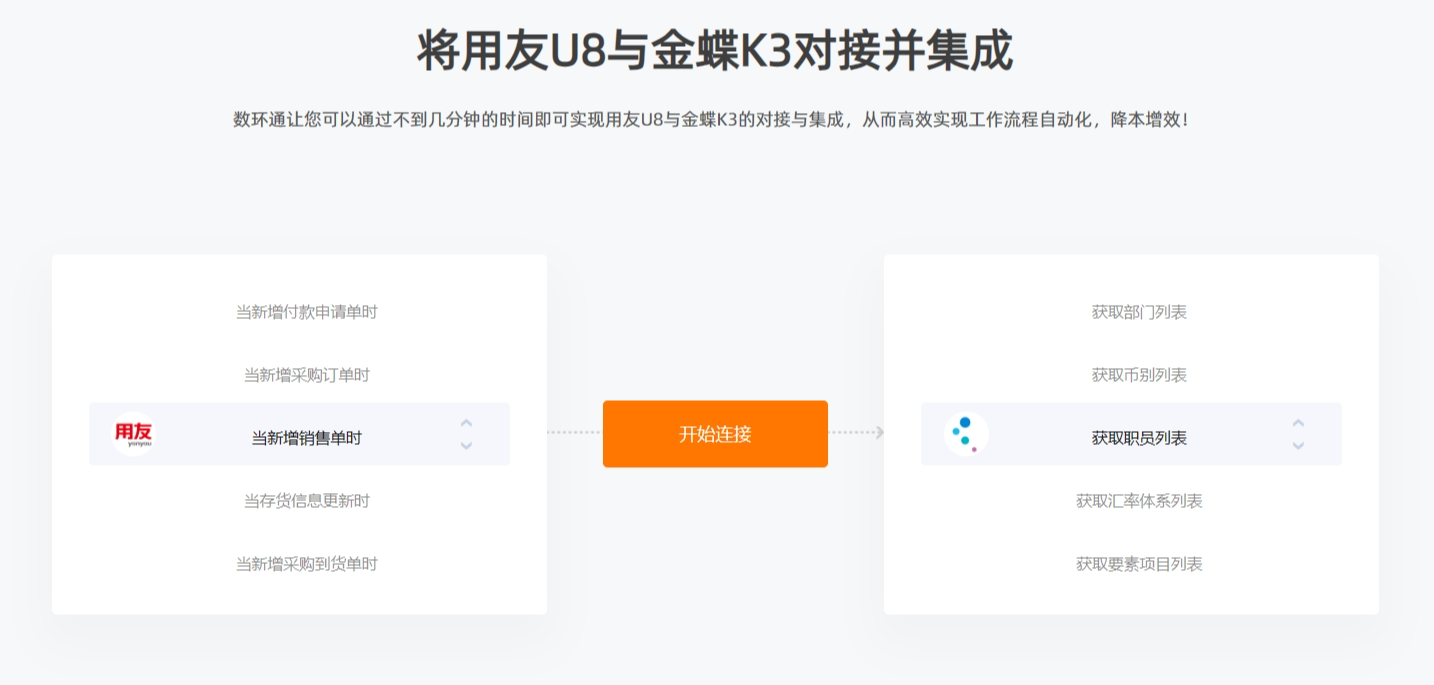
Task: Choose 获取部门列表 action option
Action: coord(1139,312)
